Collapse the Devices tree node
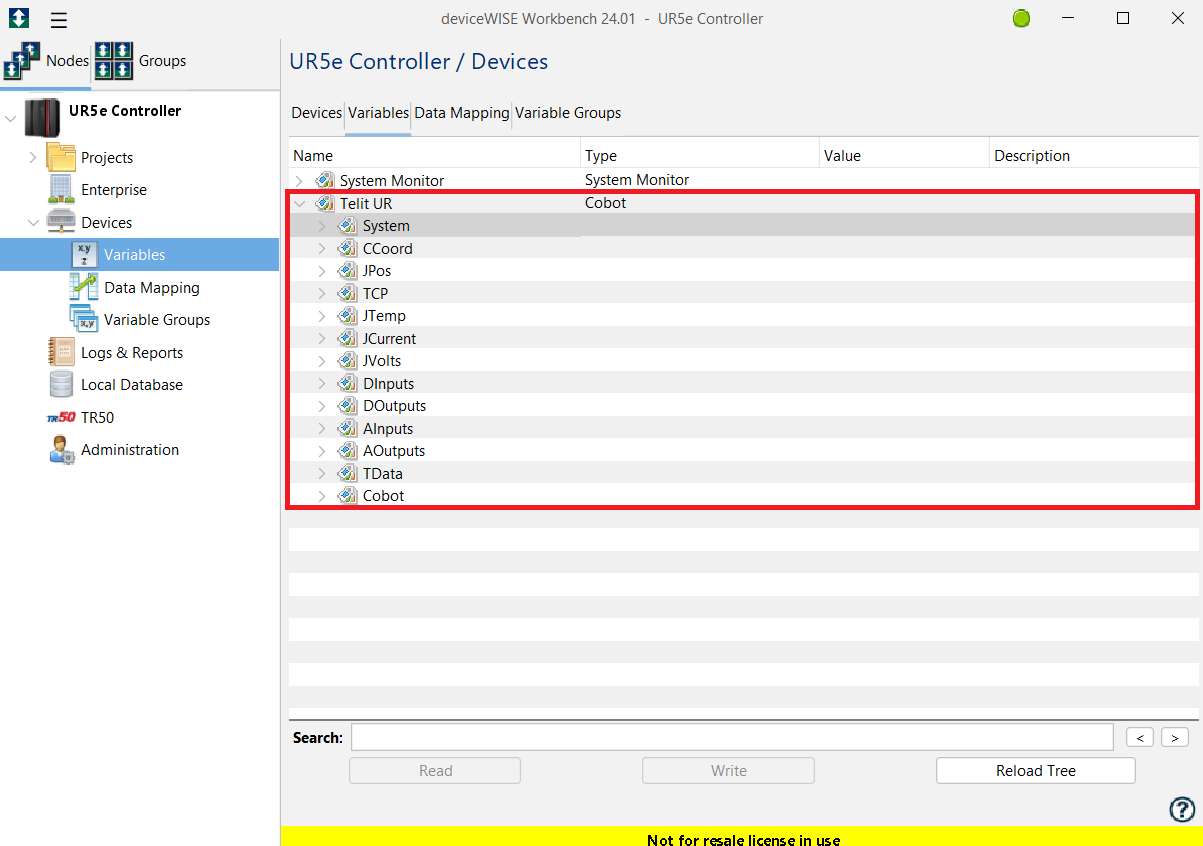 pos(33,222)
